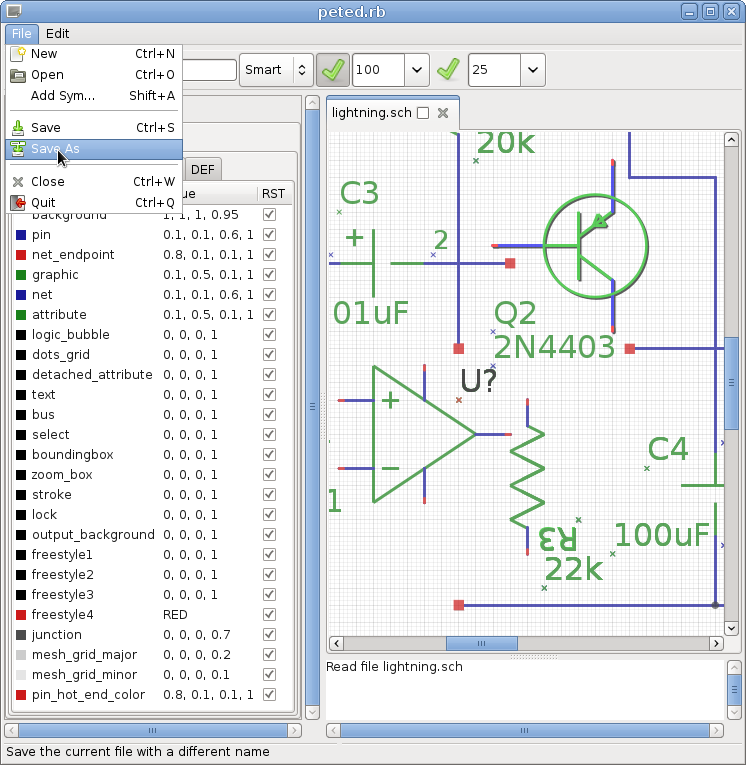The height and width of the screenshot is (765, 746).
Task: Click the Save icon in File menu
Action: (x=18, y=128)
